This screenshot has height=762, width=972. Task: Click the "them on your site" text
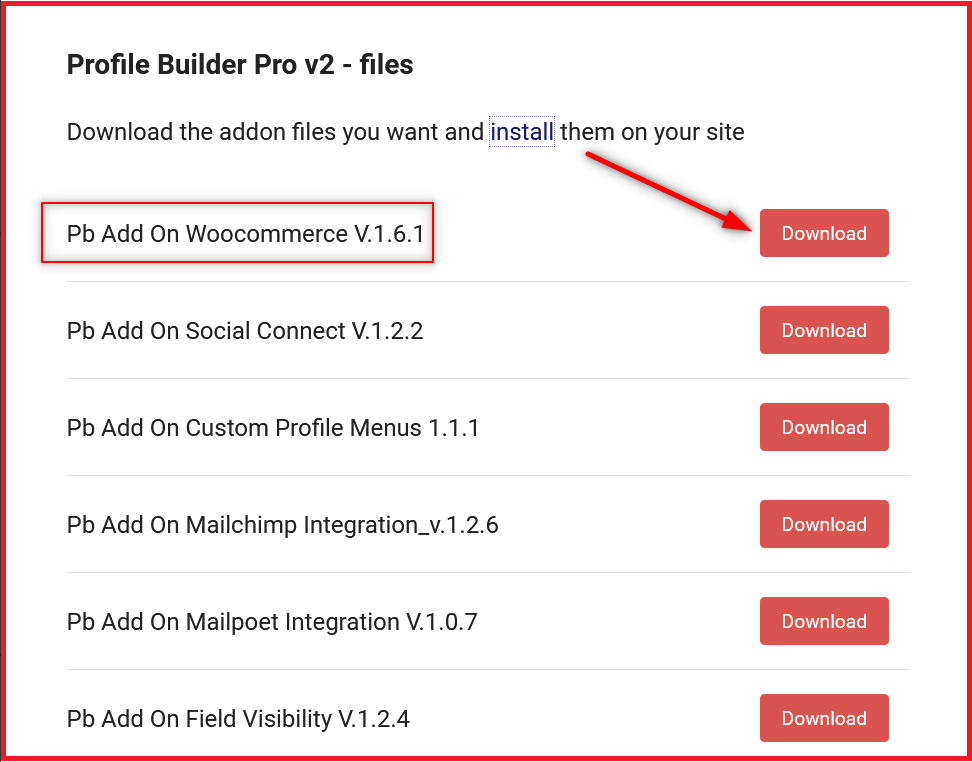point(652,132)
